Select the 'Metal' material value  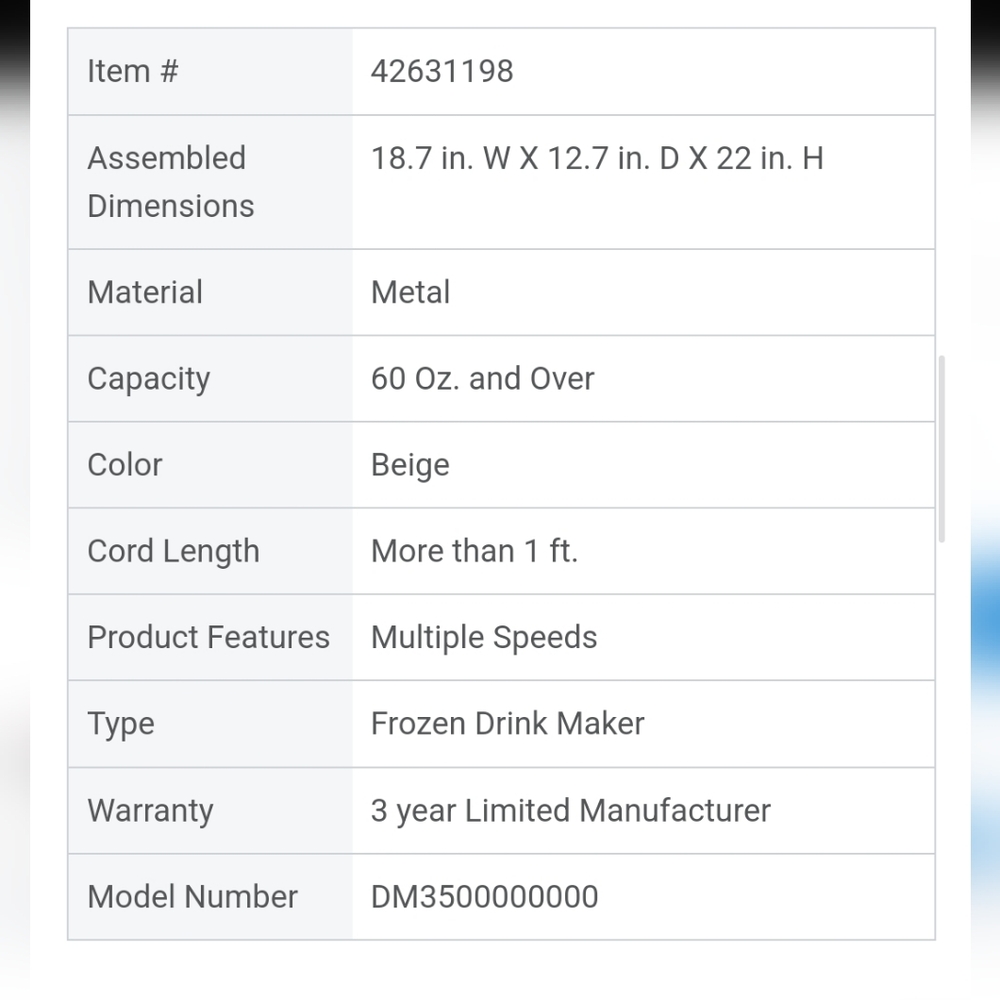click(x=410, y=293)
